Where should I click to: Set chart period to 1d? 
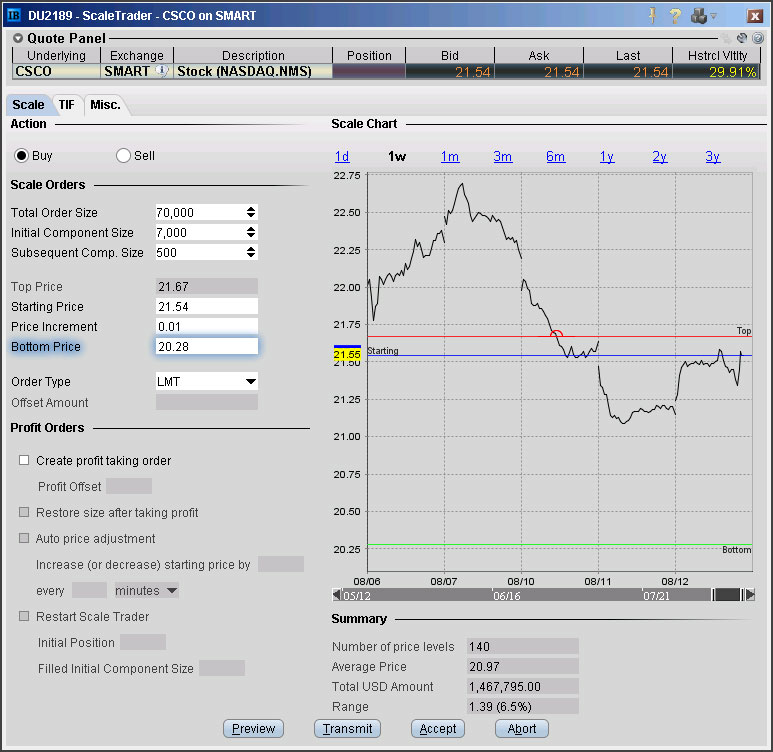[342, 157]
